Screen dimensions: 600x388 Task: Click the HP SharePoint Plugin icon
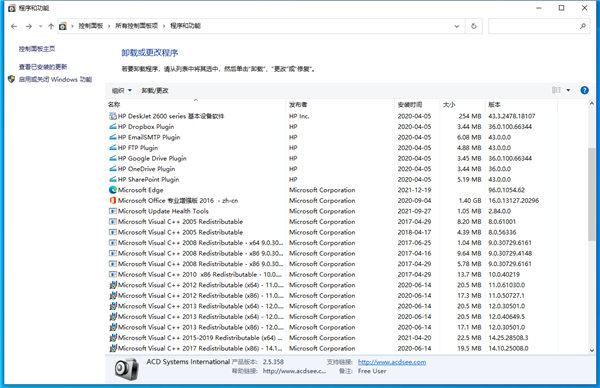pyautogui.click(x=113, y=179)
